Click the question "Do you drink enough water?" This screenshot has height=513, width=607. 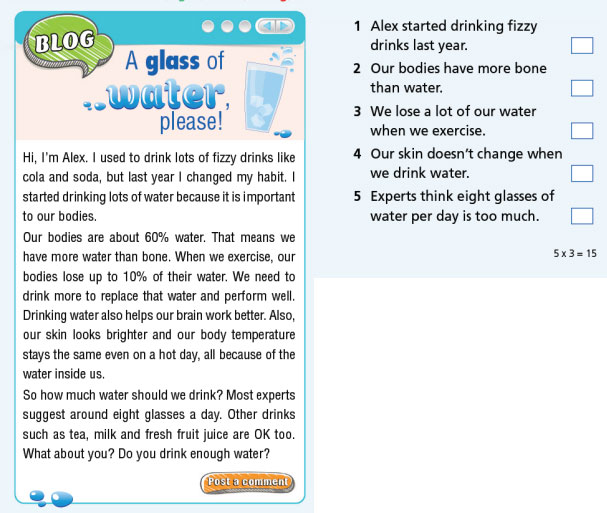pyautogui.click(x=189, y=451)
